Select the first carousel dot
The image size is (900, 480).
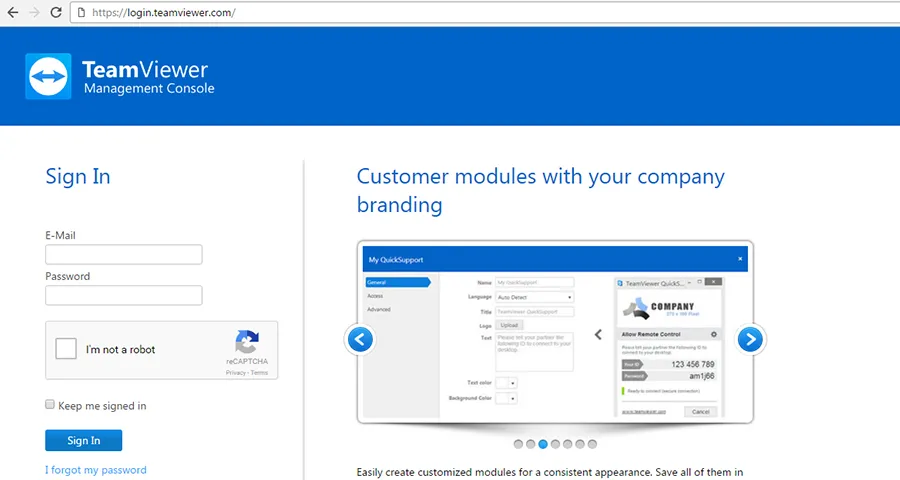pyautogui.click(x=518, y=444)
